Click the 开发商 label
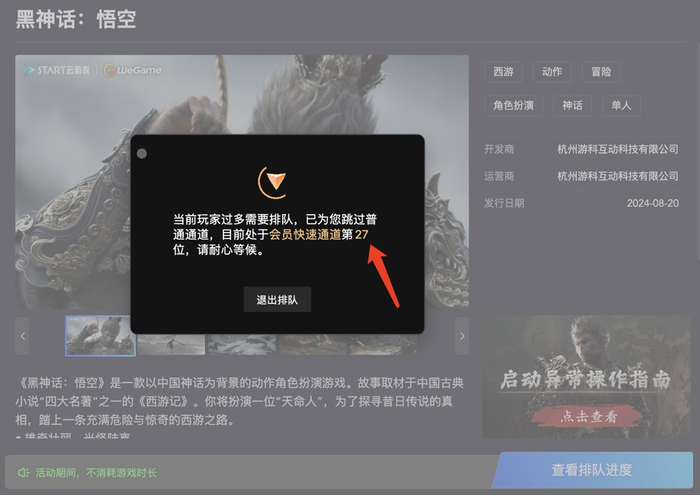Viewport: 700px width, 495px height. coord(499,149)
